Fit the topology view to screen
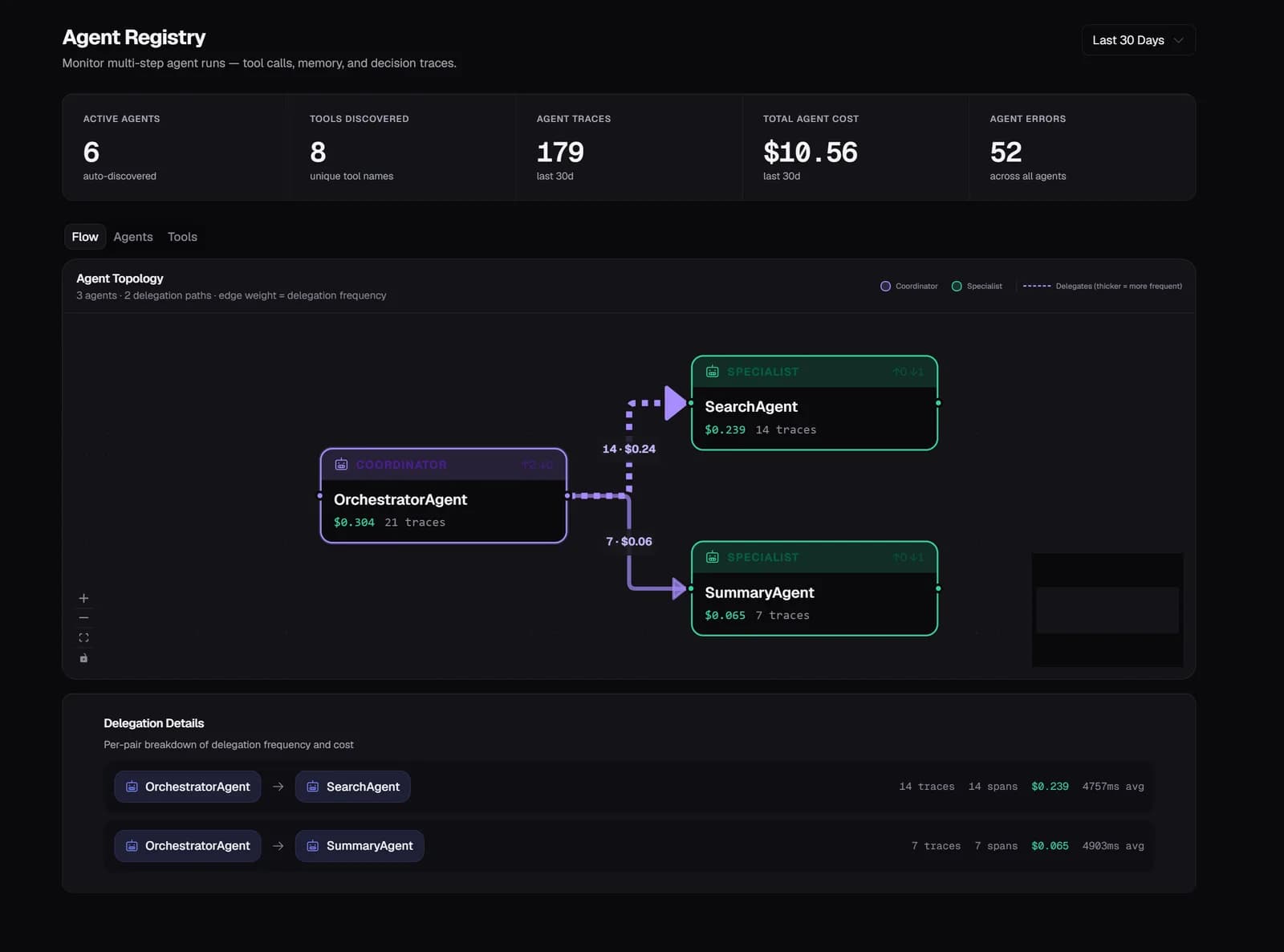The height and width of the screenshot is (952, 1284). tap(83, 638)
